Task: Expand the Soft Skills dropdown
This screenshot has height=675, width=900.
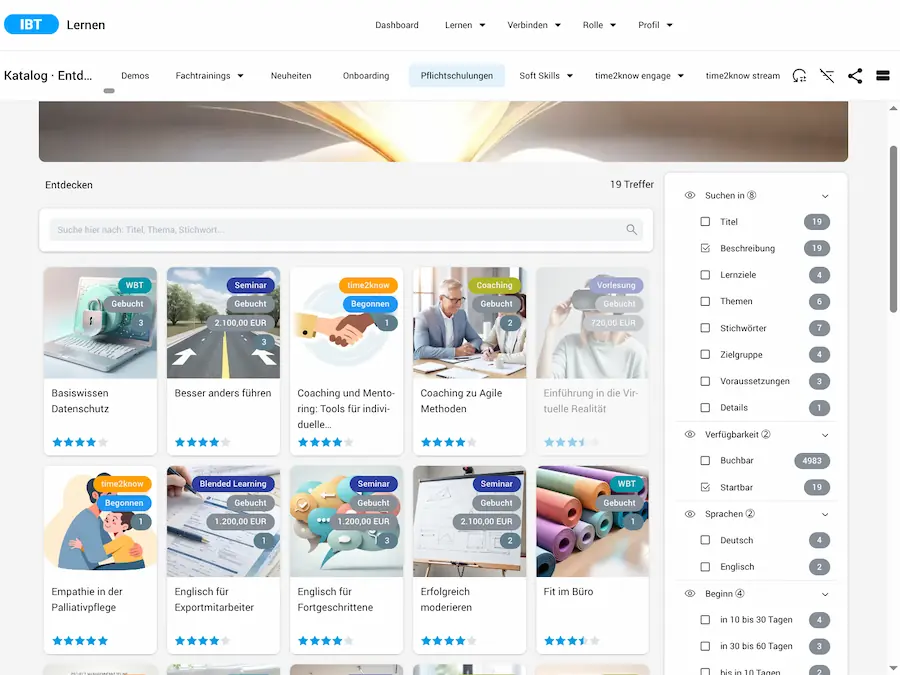Action: [x=546, y=76]
